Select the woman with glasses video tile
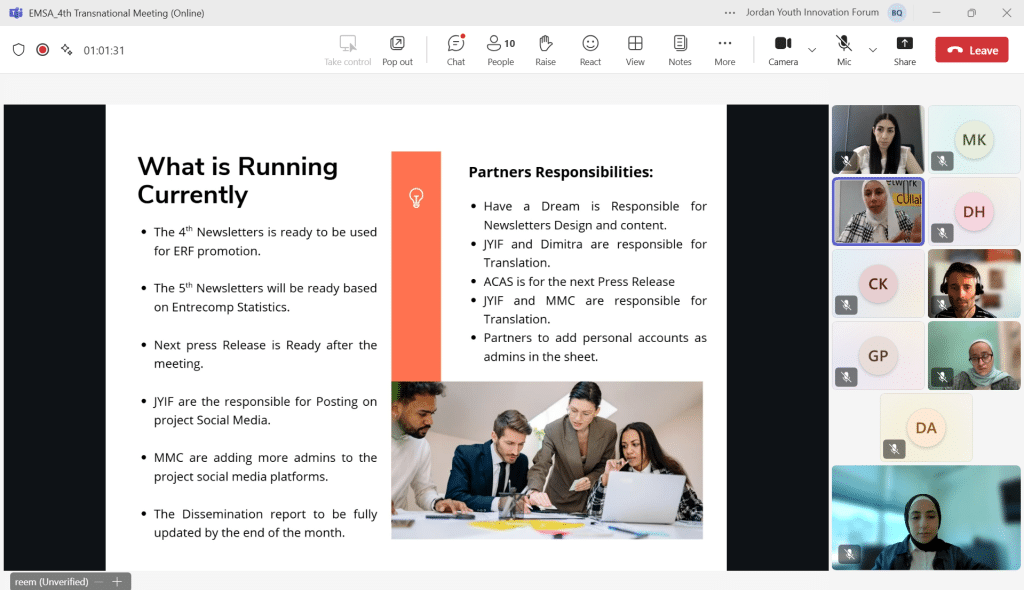This screenshot has height=590, width=1024. coord(974,355)
